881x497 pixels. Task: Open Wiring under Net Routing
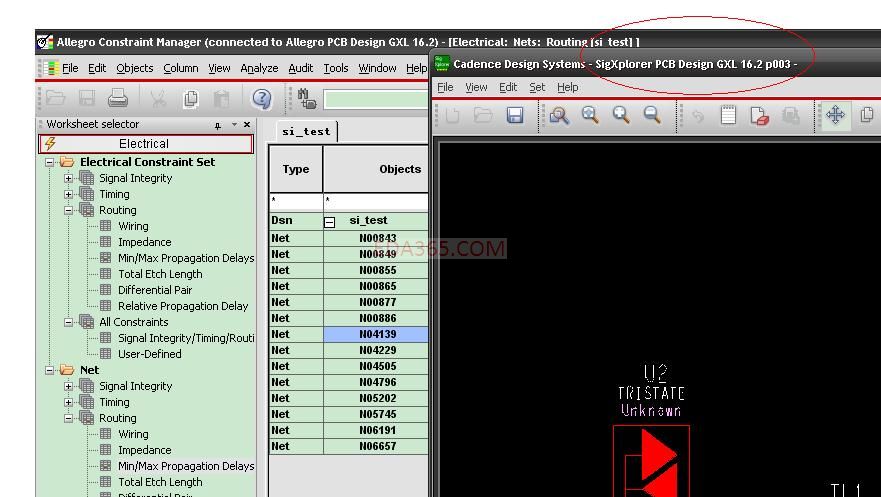click(x=133, y=434)
